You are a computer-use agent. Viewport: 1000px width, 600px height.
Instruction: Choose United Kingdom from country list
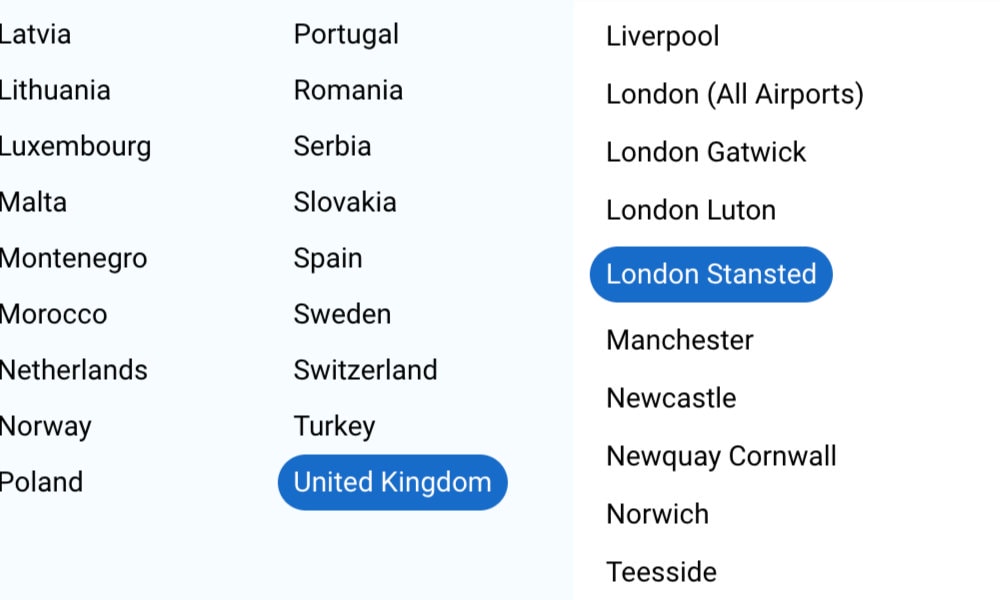click(x=392, y=482)
